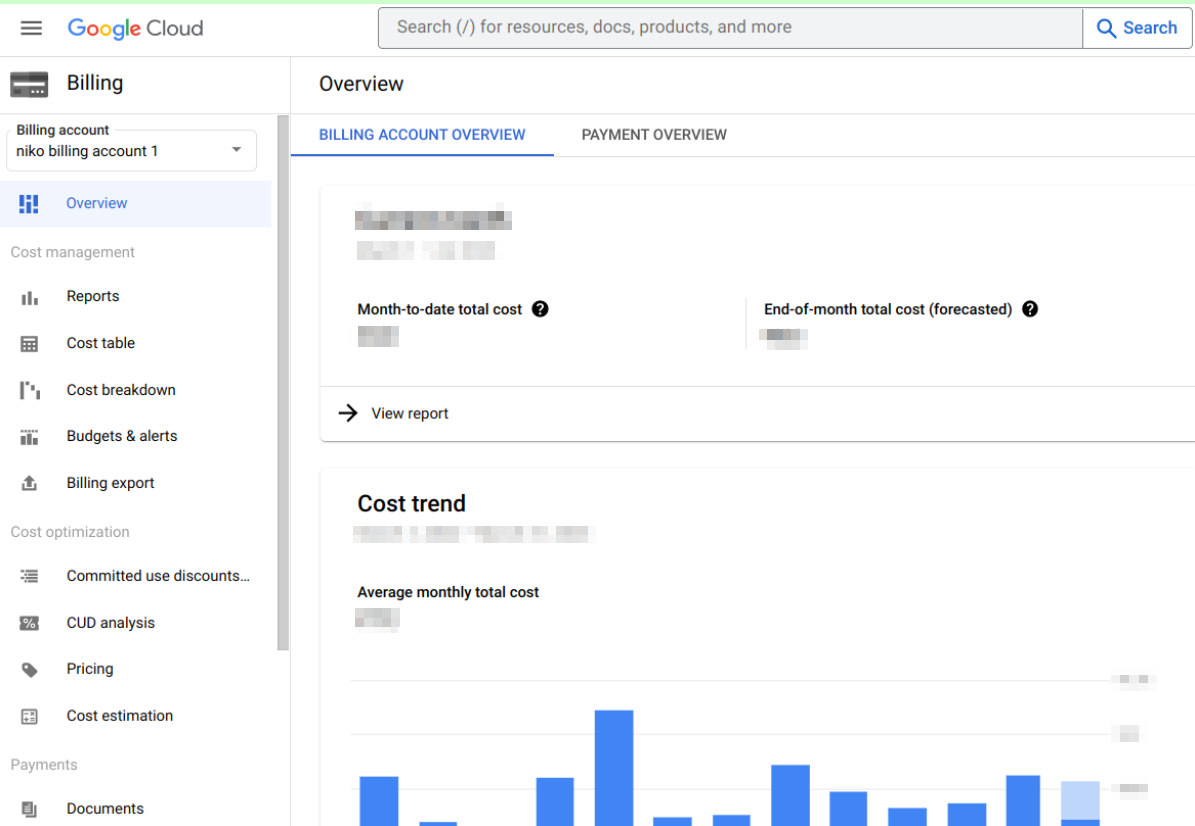Click the Search button
1195x826 pixels.
coord(1137,28)
